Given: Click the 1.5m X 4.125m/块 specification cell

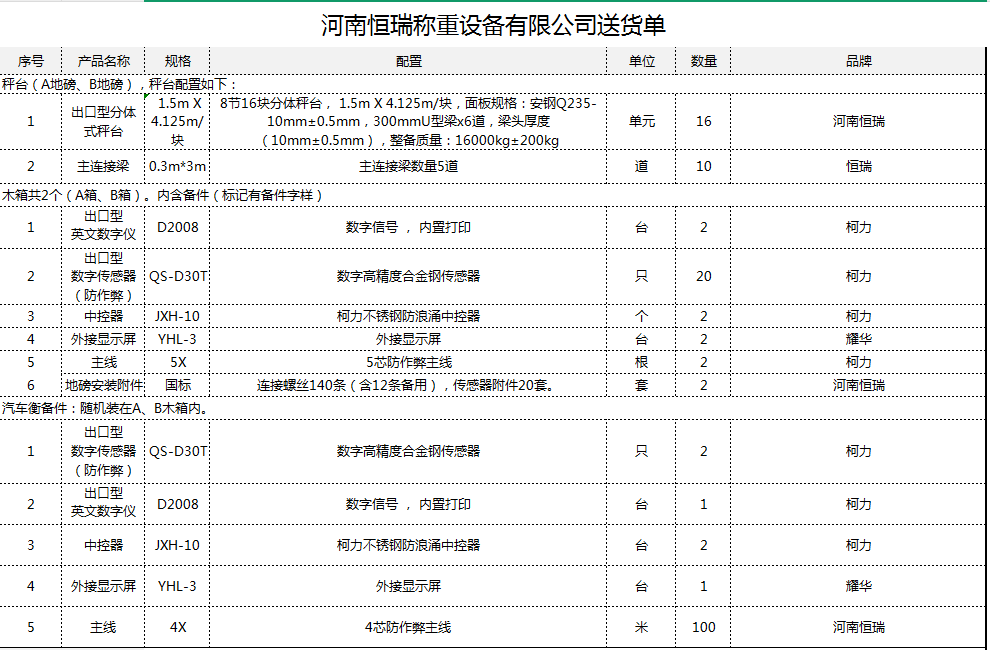Looking at the screenshot, I should point(177,121).
